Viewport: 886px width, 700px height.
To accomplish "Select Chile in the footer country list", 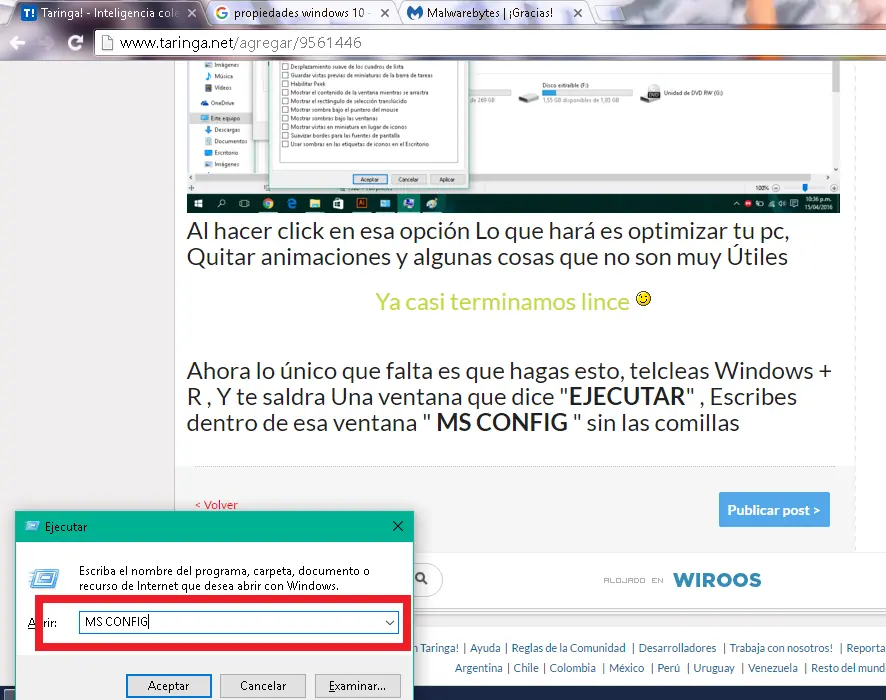I will pos(526,668).
